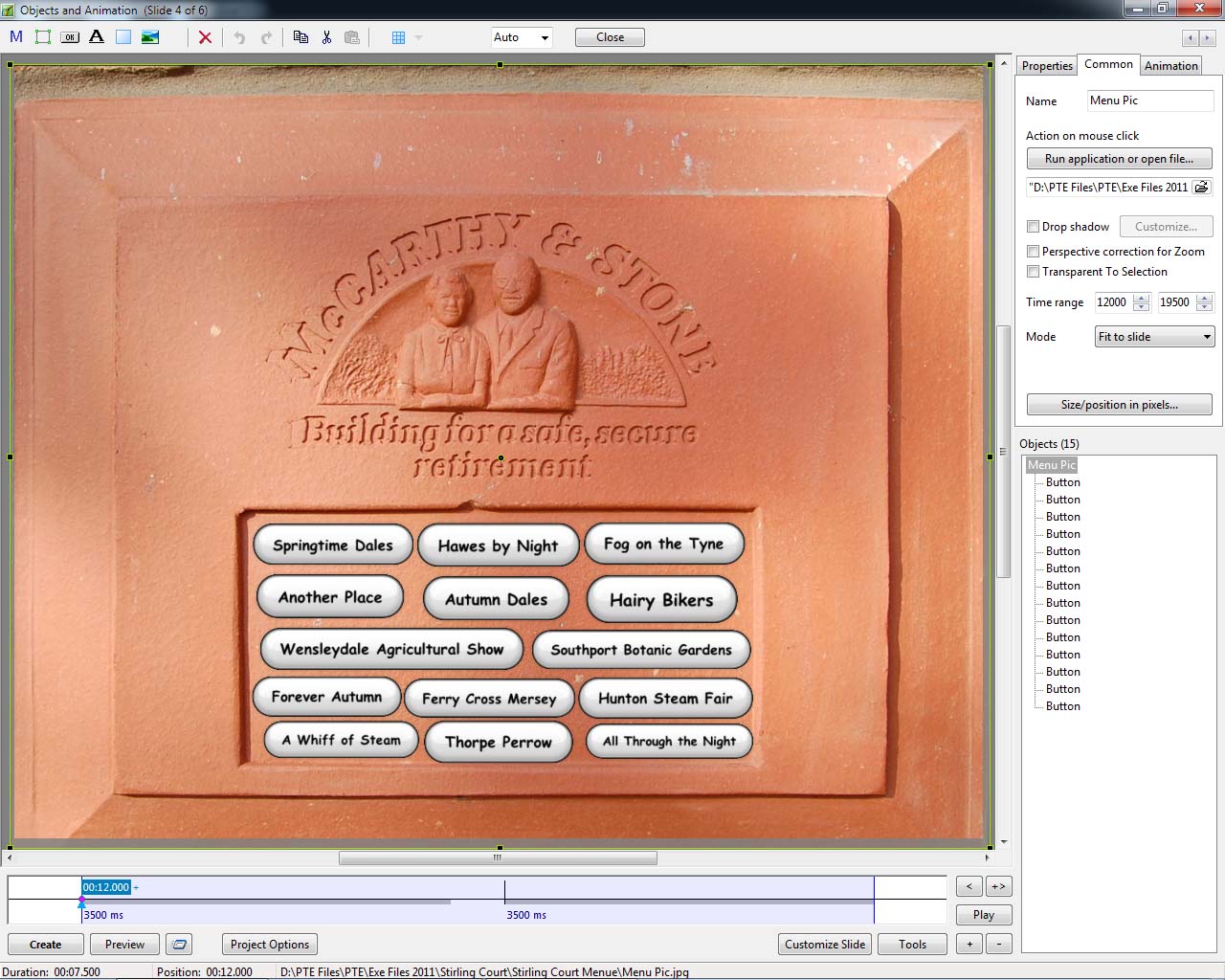
Task: Click the scissors cut icon
Action: (x=326, y=37)
